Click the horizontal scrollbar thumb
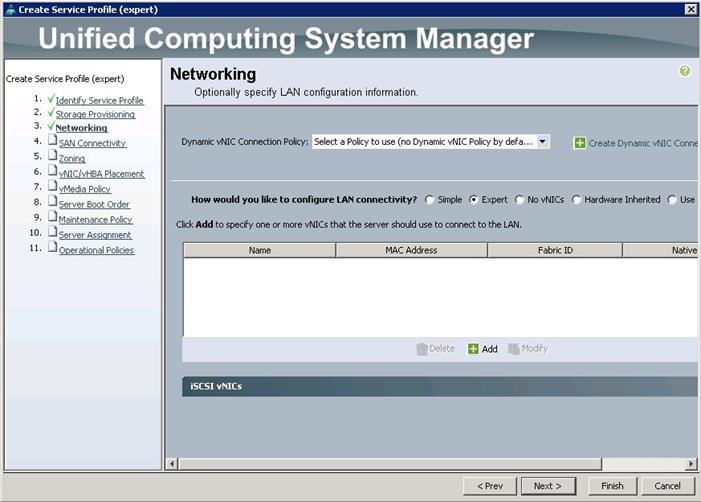 tap(390, 464)
